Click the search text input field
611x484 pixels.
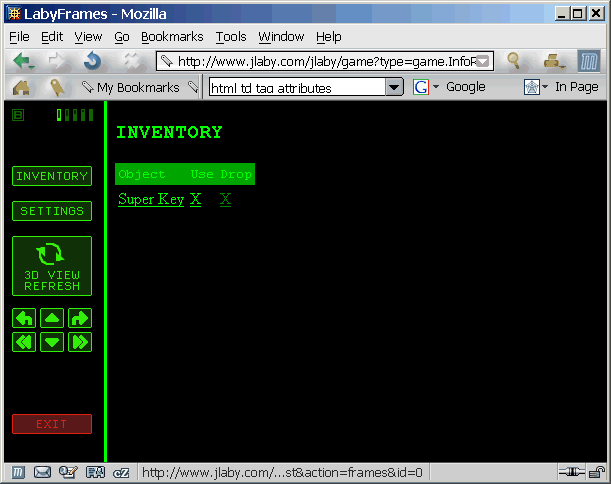click(298, 87)
